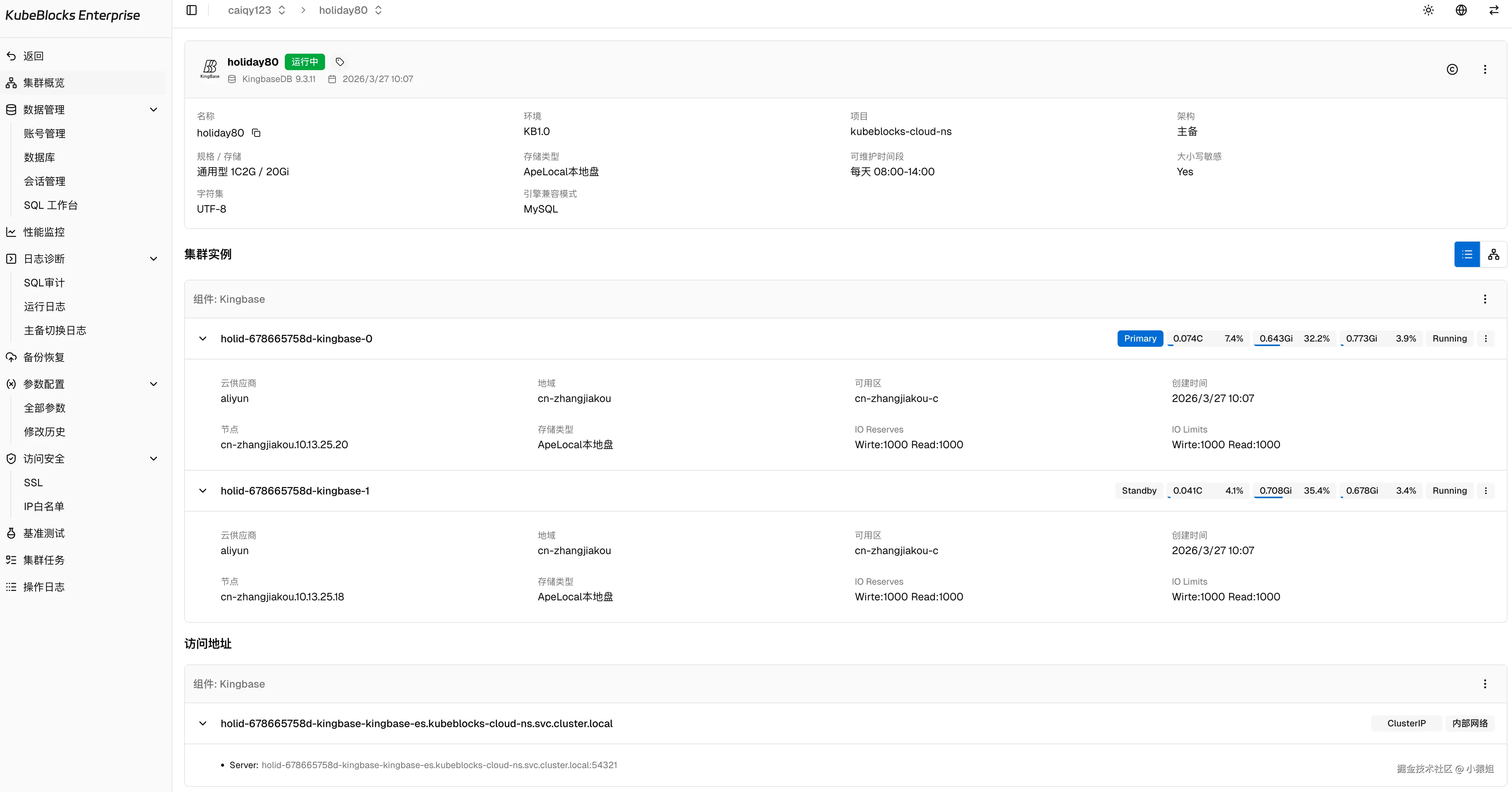The image size is (1512, 792).
Task: Switch instances to list view
Action: coord(1467,254)
